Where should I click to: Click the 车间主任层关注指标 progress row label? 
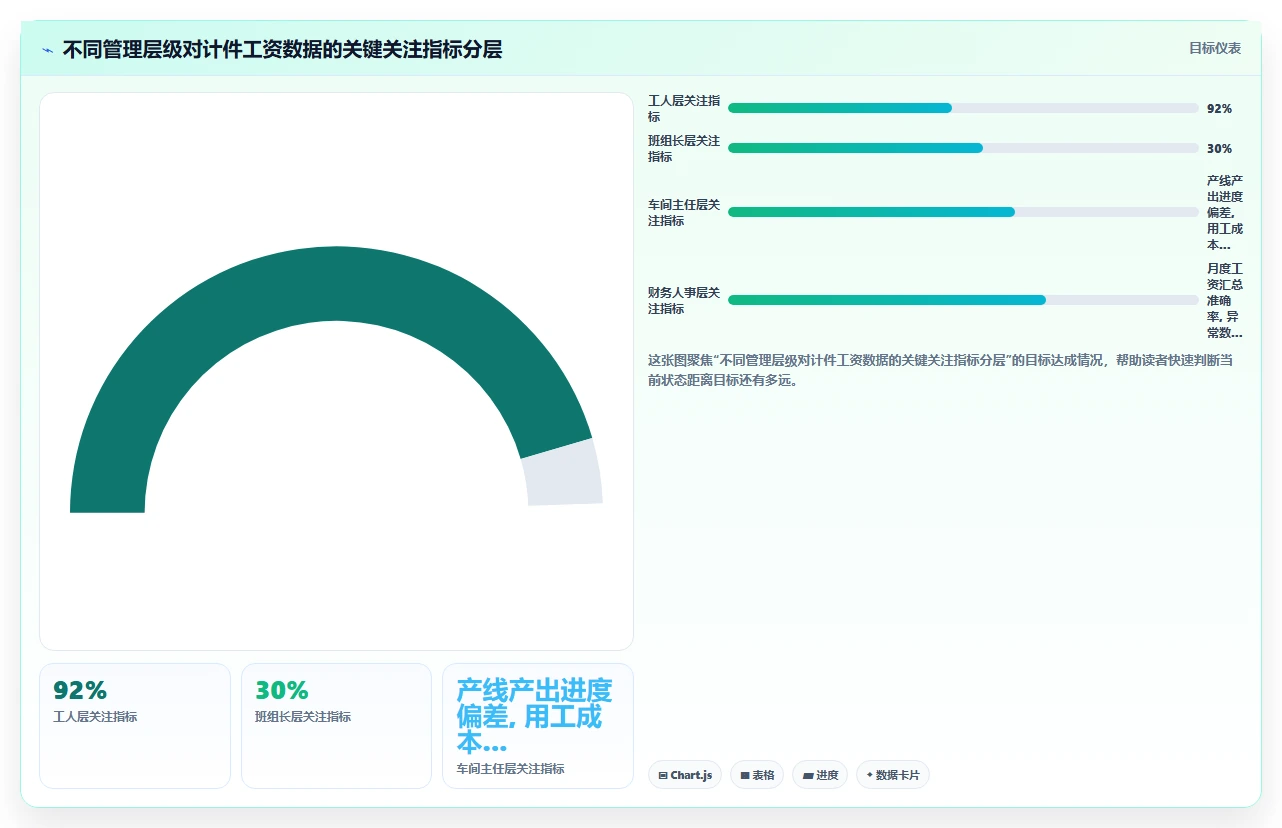684,213
